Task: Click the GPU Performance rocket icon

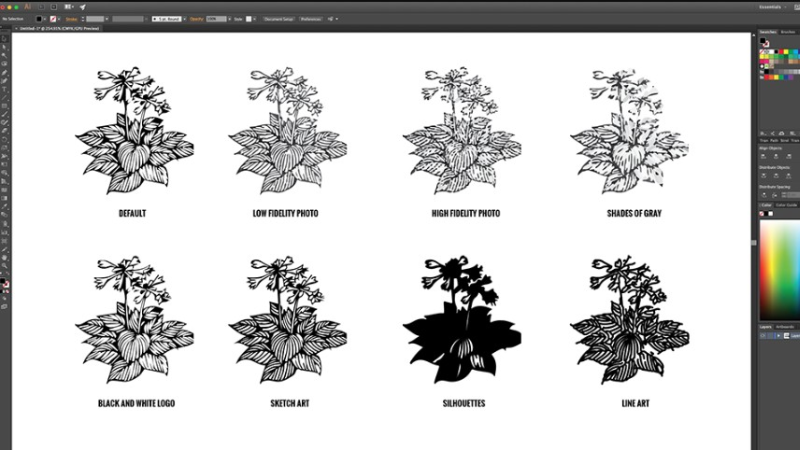Action: click(x=83, y=6)
